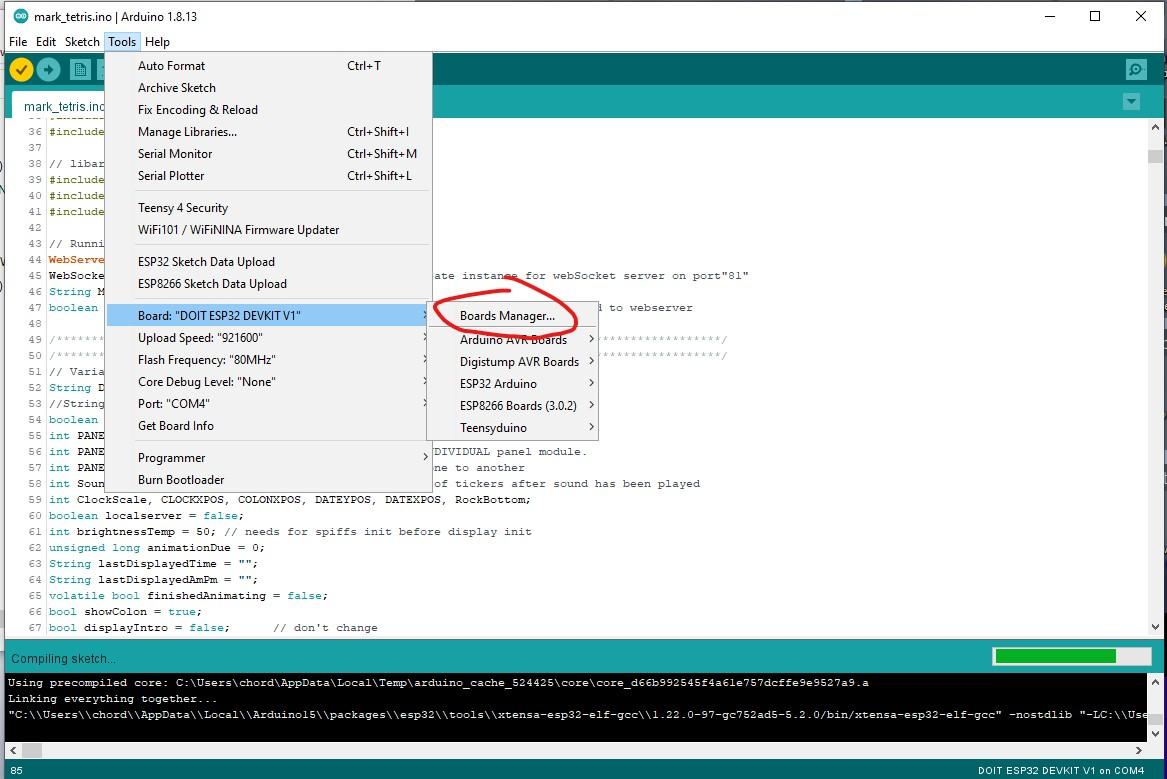
Task: Choose ESP32 Sketch Data Upload
Action: (x=269, y=262)
